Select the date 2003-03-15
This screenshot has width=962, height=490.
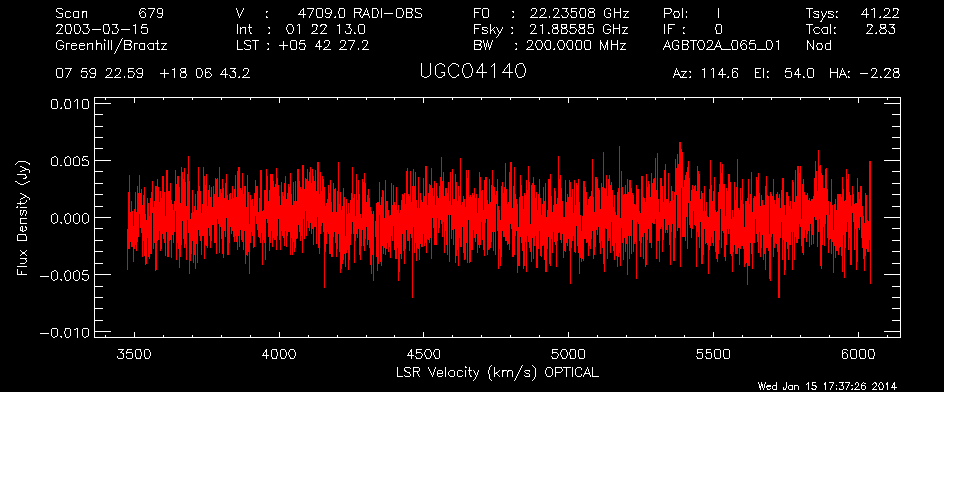(x=102, y=29)
